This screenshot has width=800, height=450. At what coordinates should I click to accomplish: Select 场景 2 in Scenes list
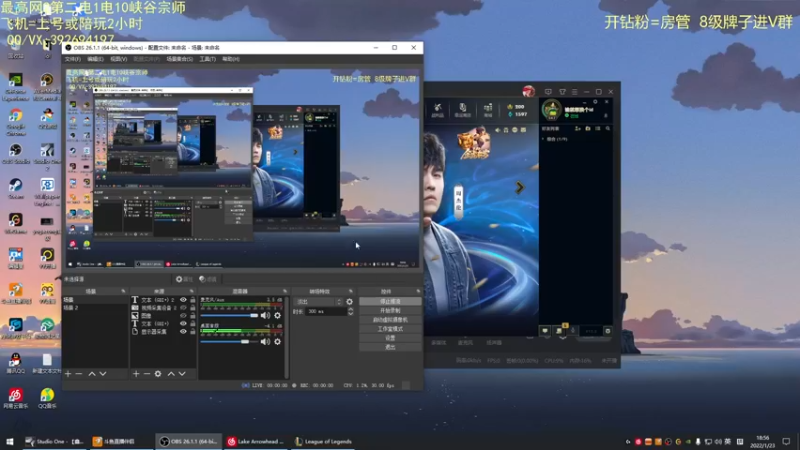[95, 308]
